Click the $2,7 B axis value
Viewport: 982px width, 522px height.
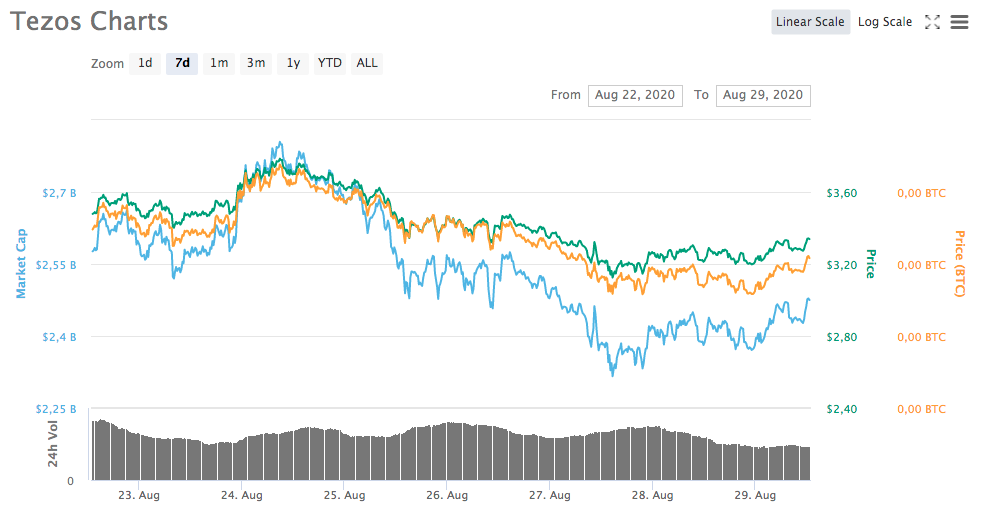59,193
